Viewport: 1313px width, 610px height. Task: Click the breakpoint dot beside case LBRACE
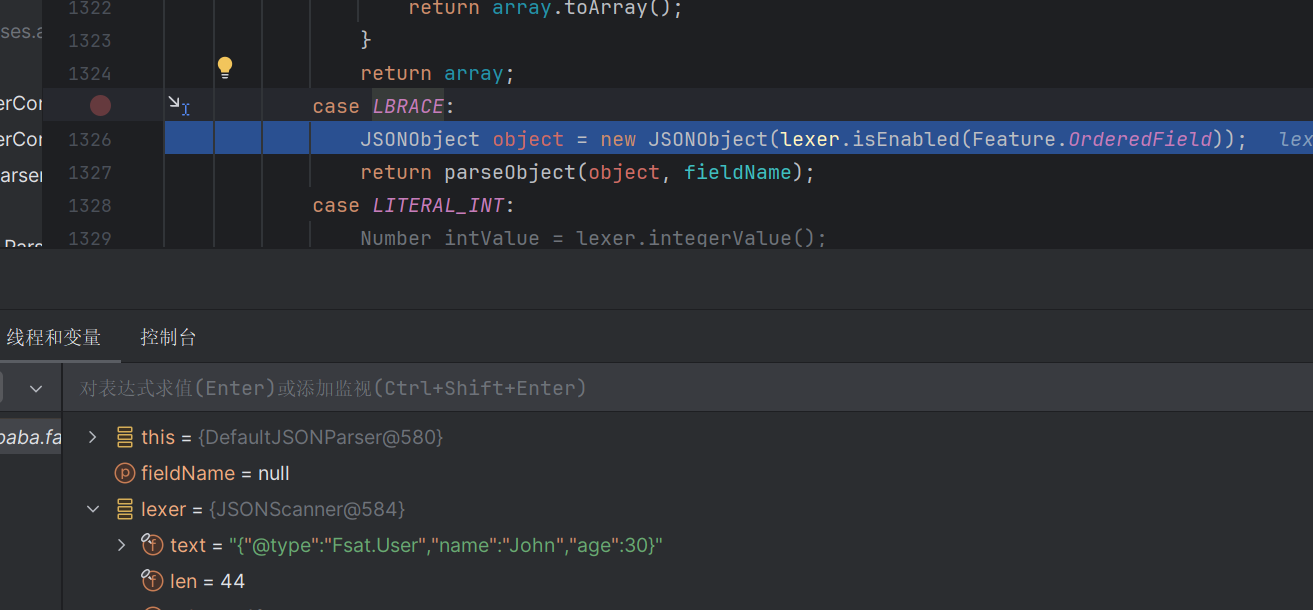[x=100, y=106]
